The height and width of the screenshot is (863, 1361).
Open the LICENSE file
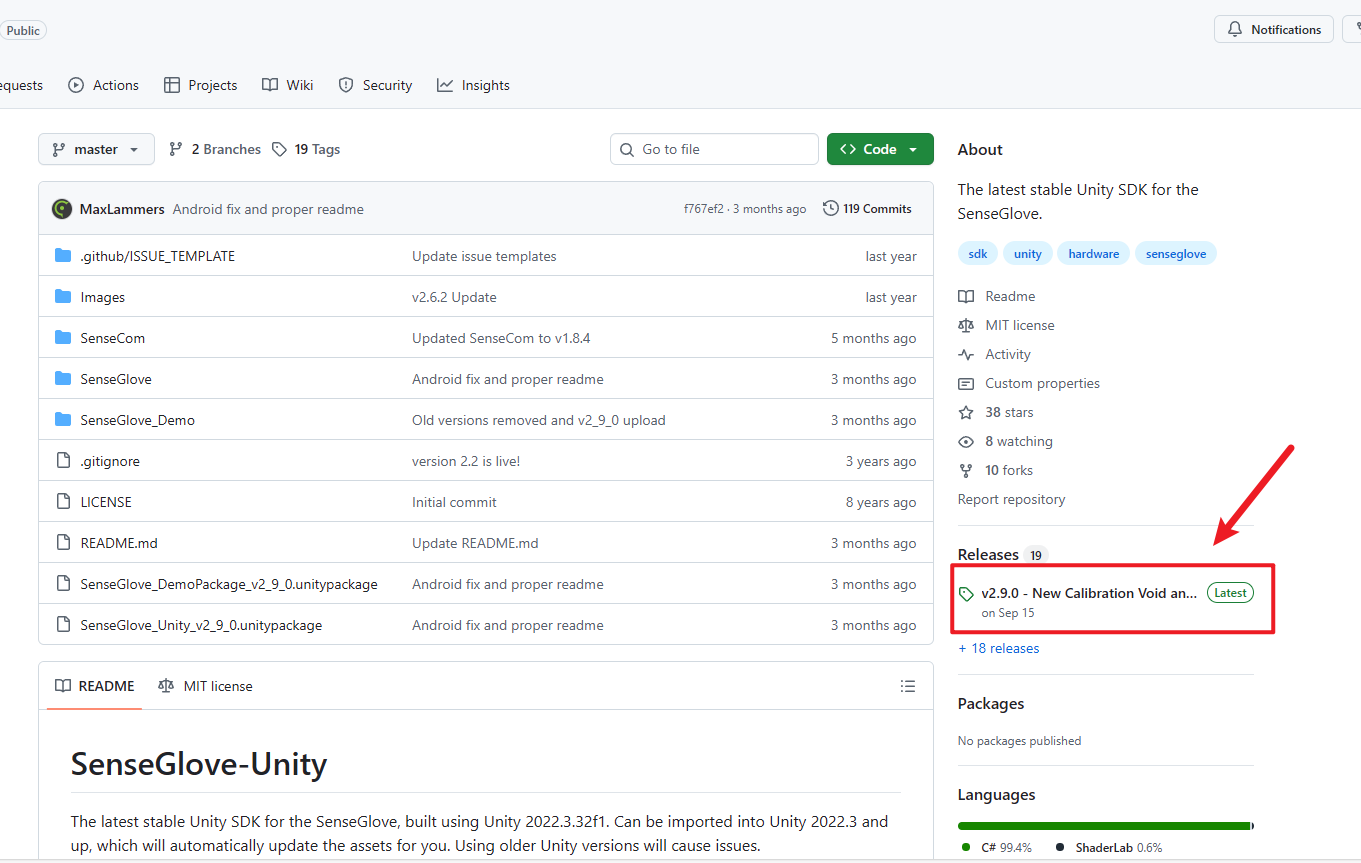point(106,502)
